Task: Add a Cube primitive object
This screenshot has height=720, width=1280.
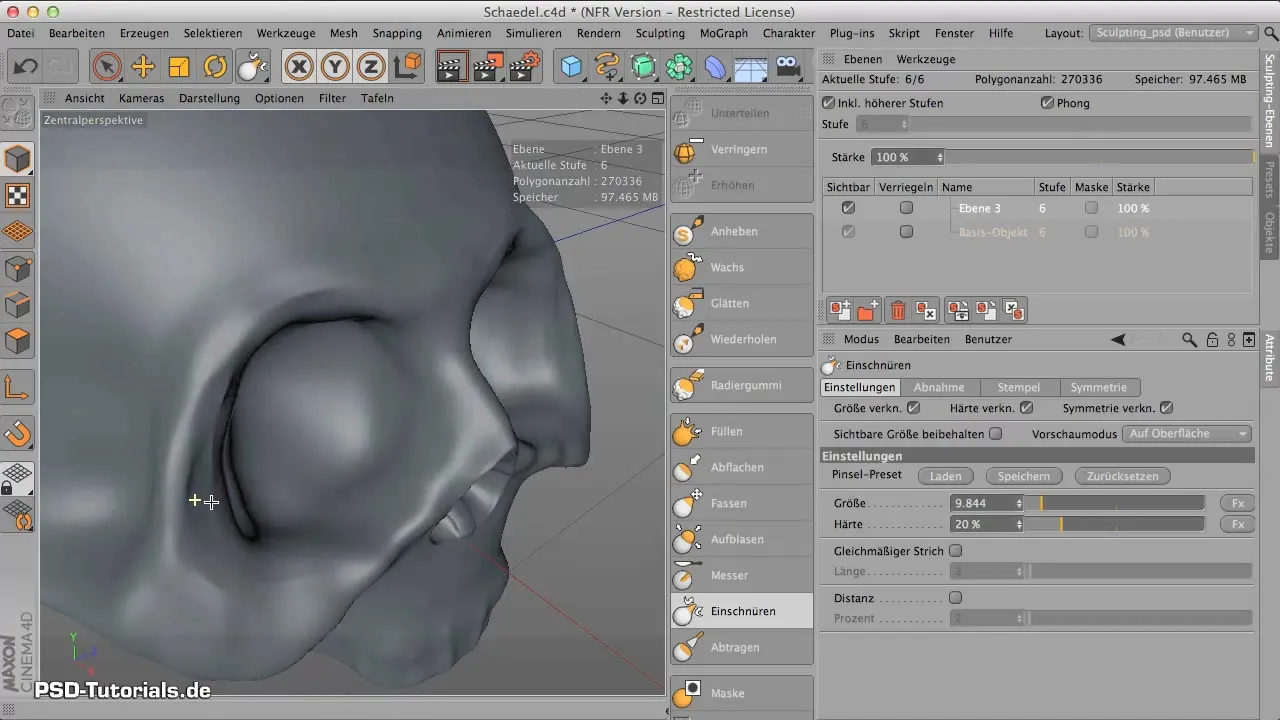Action: pos(571,67)
